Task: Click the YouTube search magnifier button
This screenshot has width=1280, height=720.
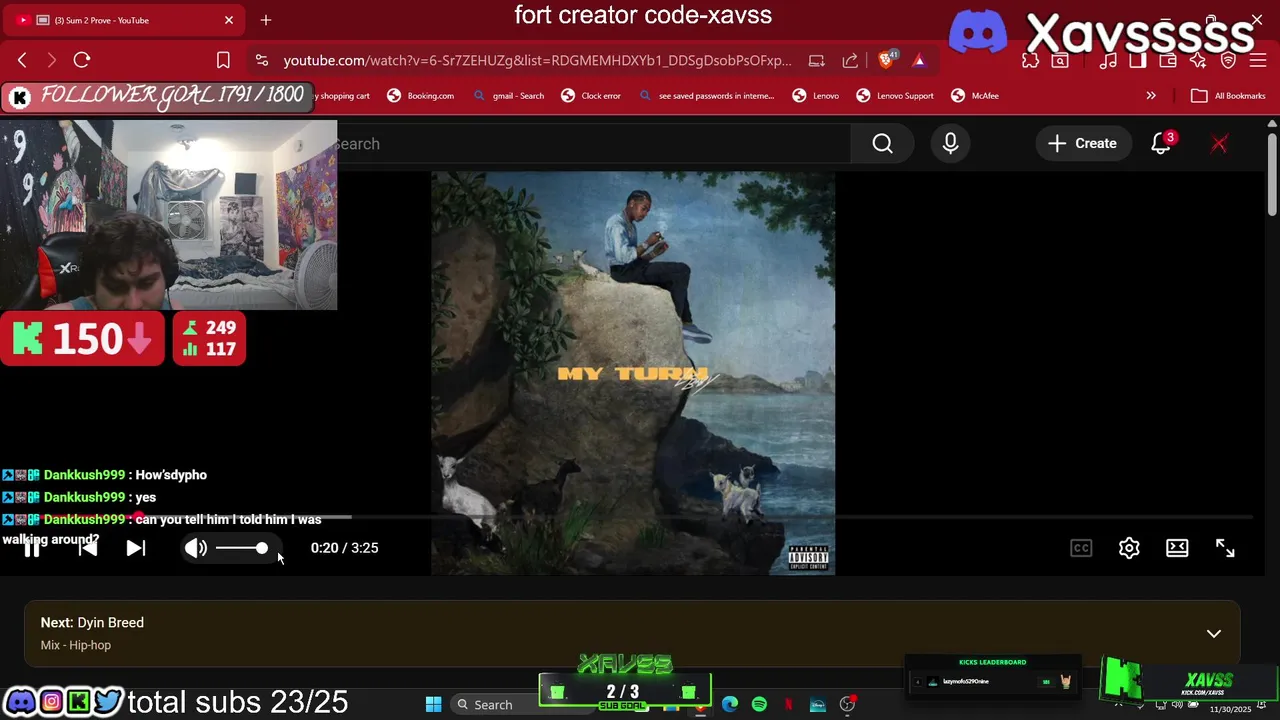Action: (x=882, y=144)
